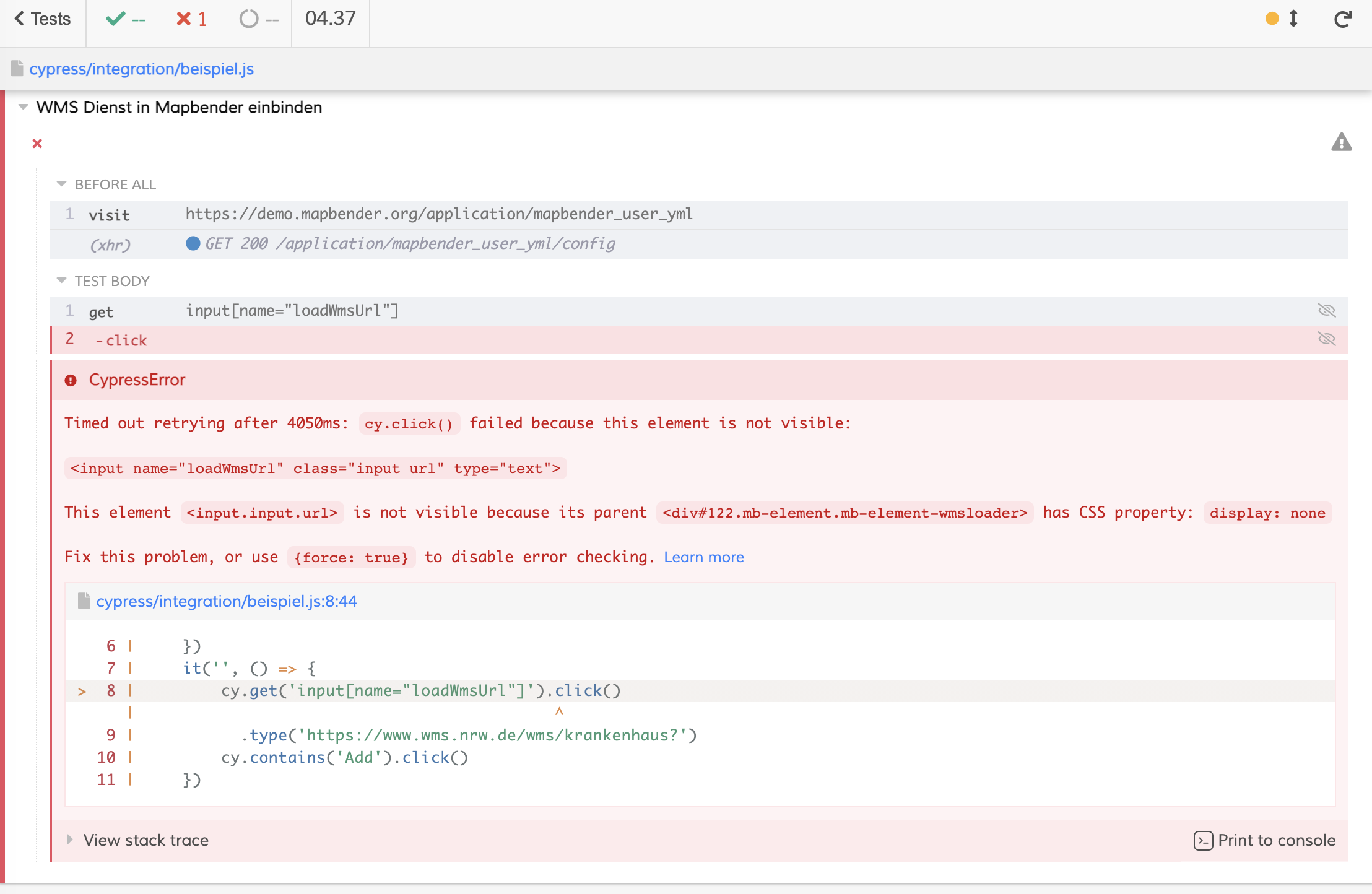
Task: Click the hidden-eye icon on get command row
Action: pos(1326,310)
